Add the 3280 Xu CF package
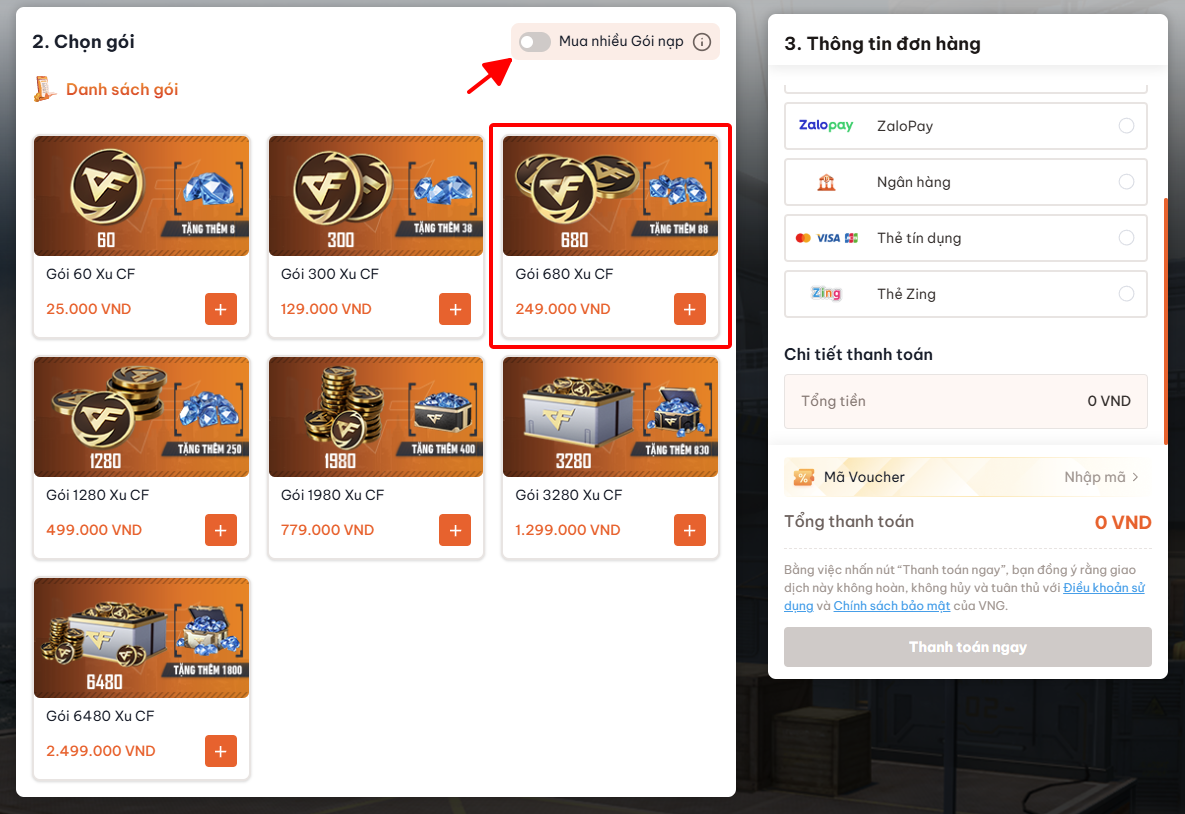This screenshot has height=814, width=1185. [689, 530]
